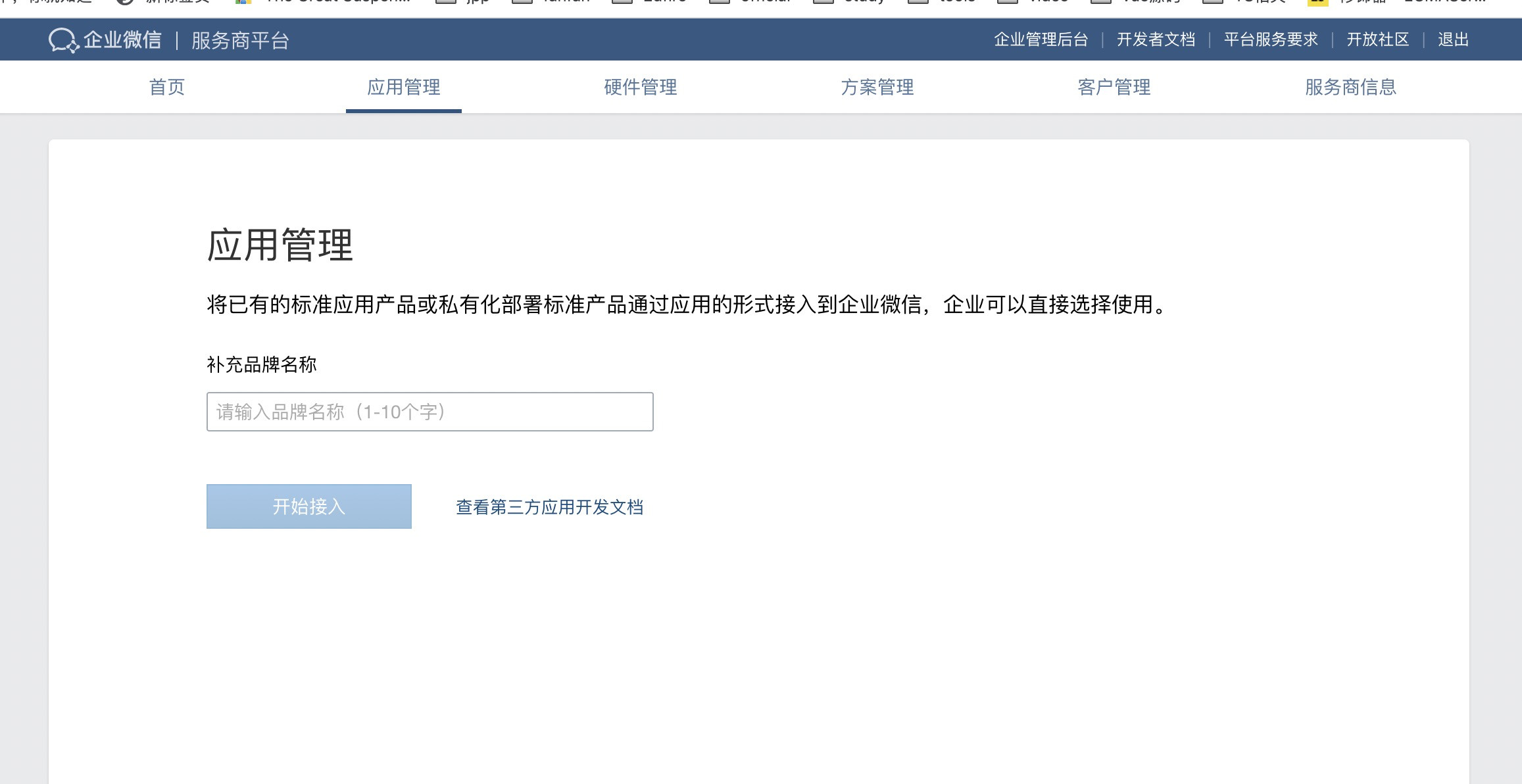Screen dimensions: 1522x784
Task: Click the large 应用管理 page heading
Action: [280, 245]
